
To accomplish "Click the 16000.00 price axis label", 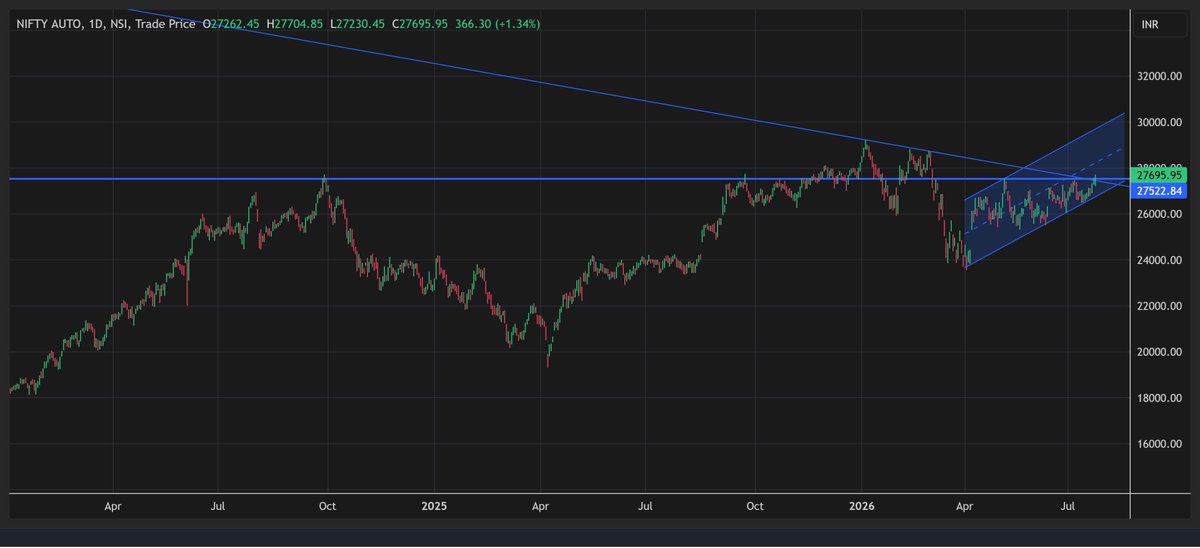I will pyautogui.click(x=1161, y=445).
